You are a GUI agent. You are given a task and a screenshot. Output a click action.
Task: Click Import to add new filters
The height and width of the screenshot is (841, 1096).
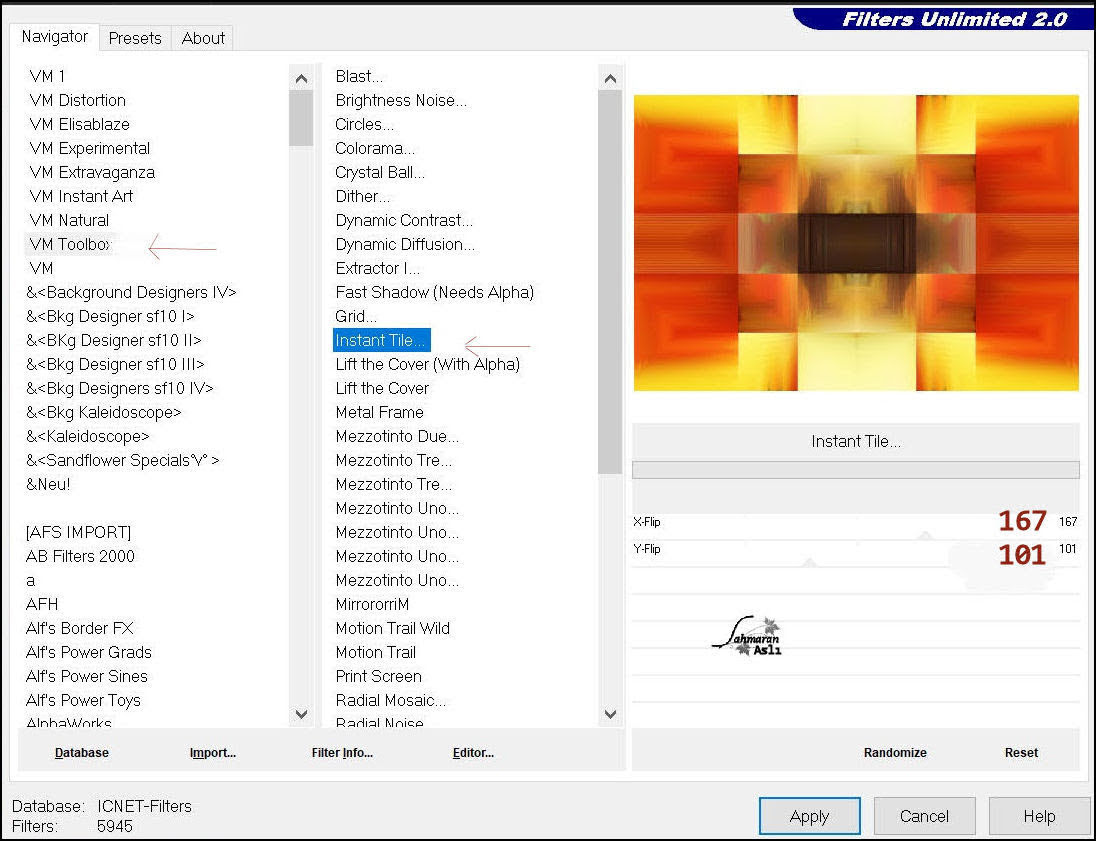pos(212,752)
